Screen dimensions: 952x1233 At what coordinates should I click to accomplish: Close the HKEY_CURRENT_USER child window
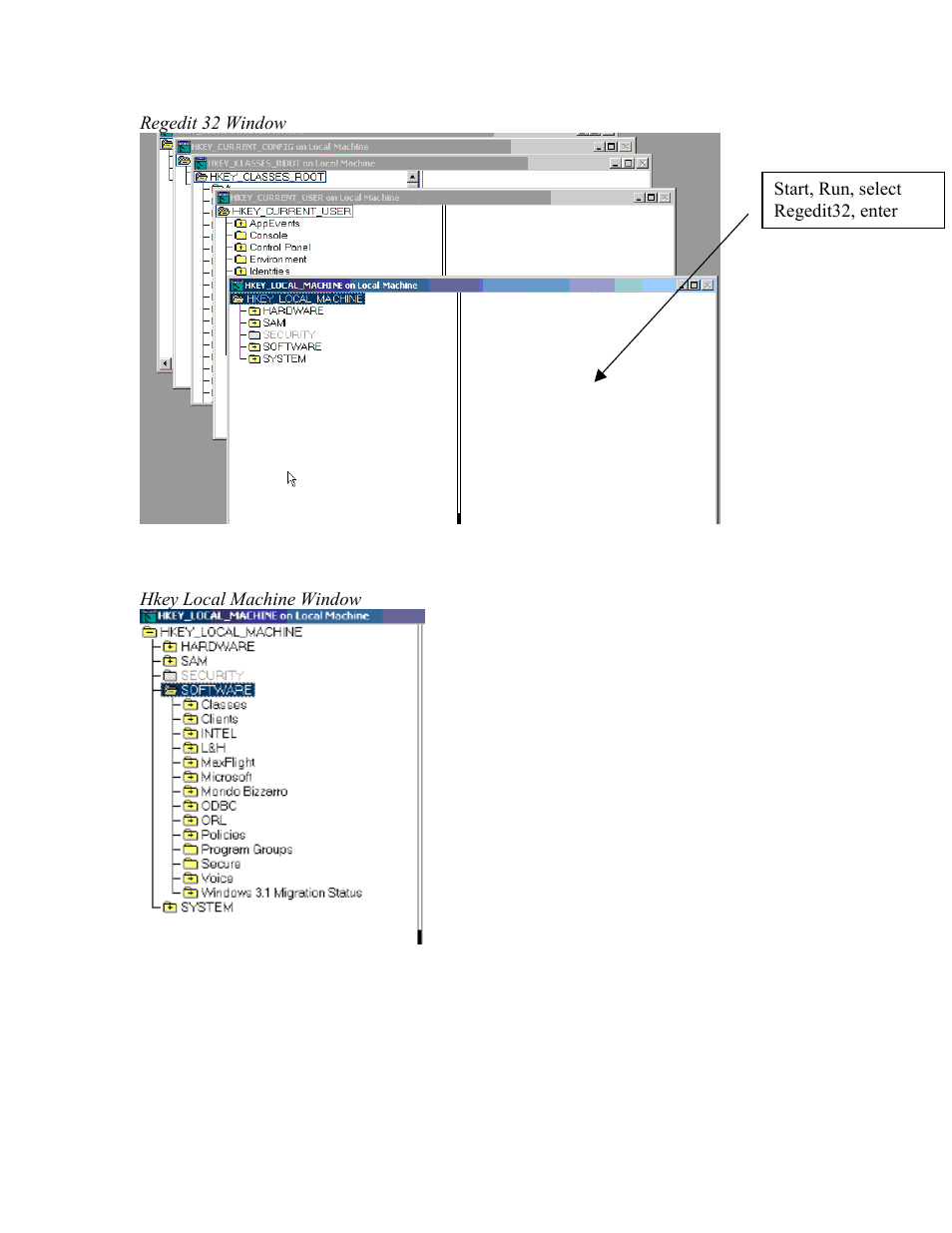(665, 198)
